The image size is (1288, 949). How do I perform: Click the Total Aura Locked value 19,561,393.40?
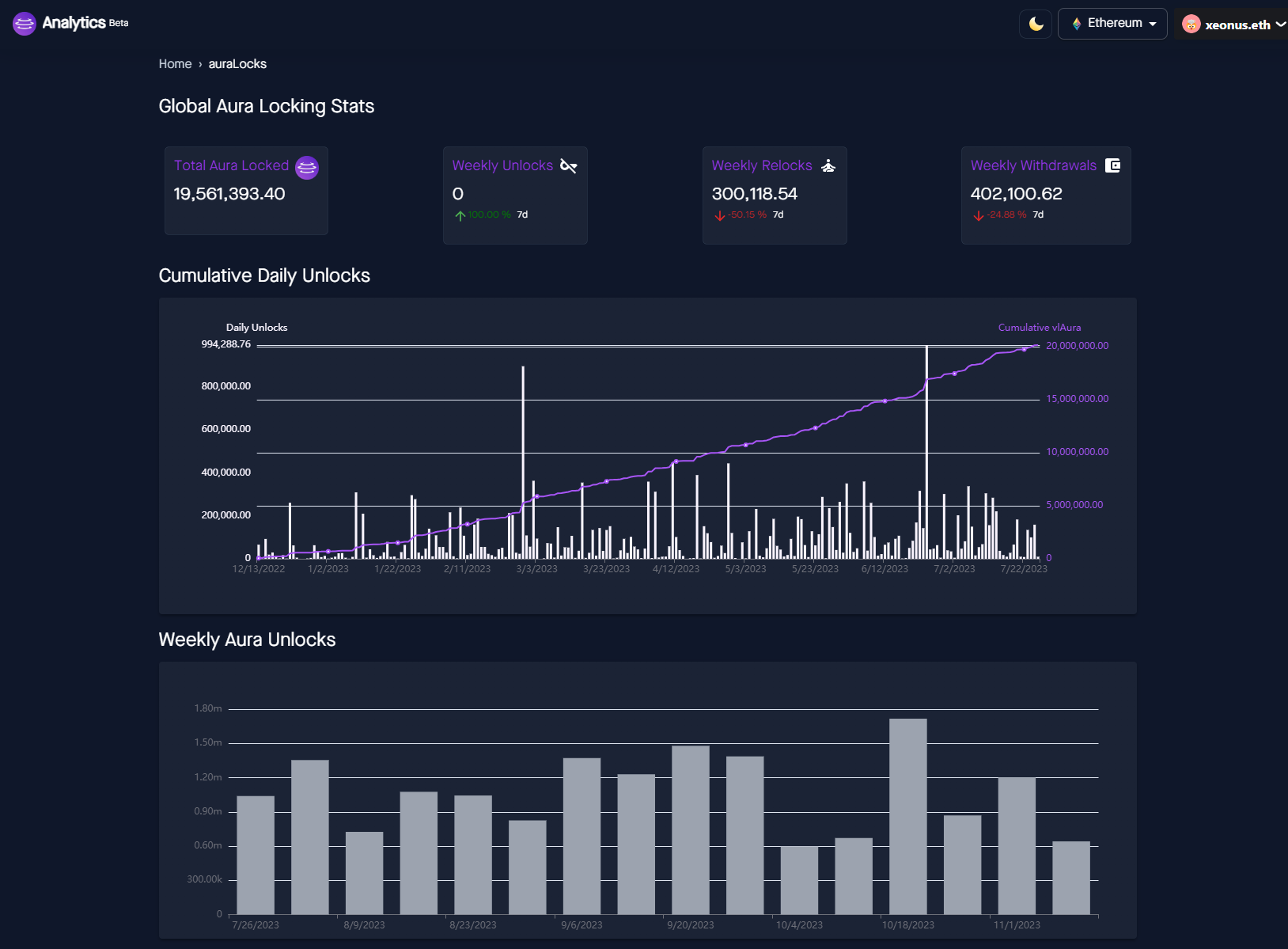(229, 194)
